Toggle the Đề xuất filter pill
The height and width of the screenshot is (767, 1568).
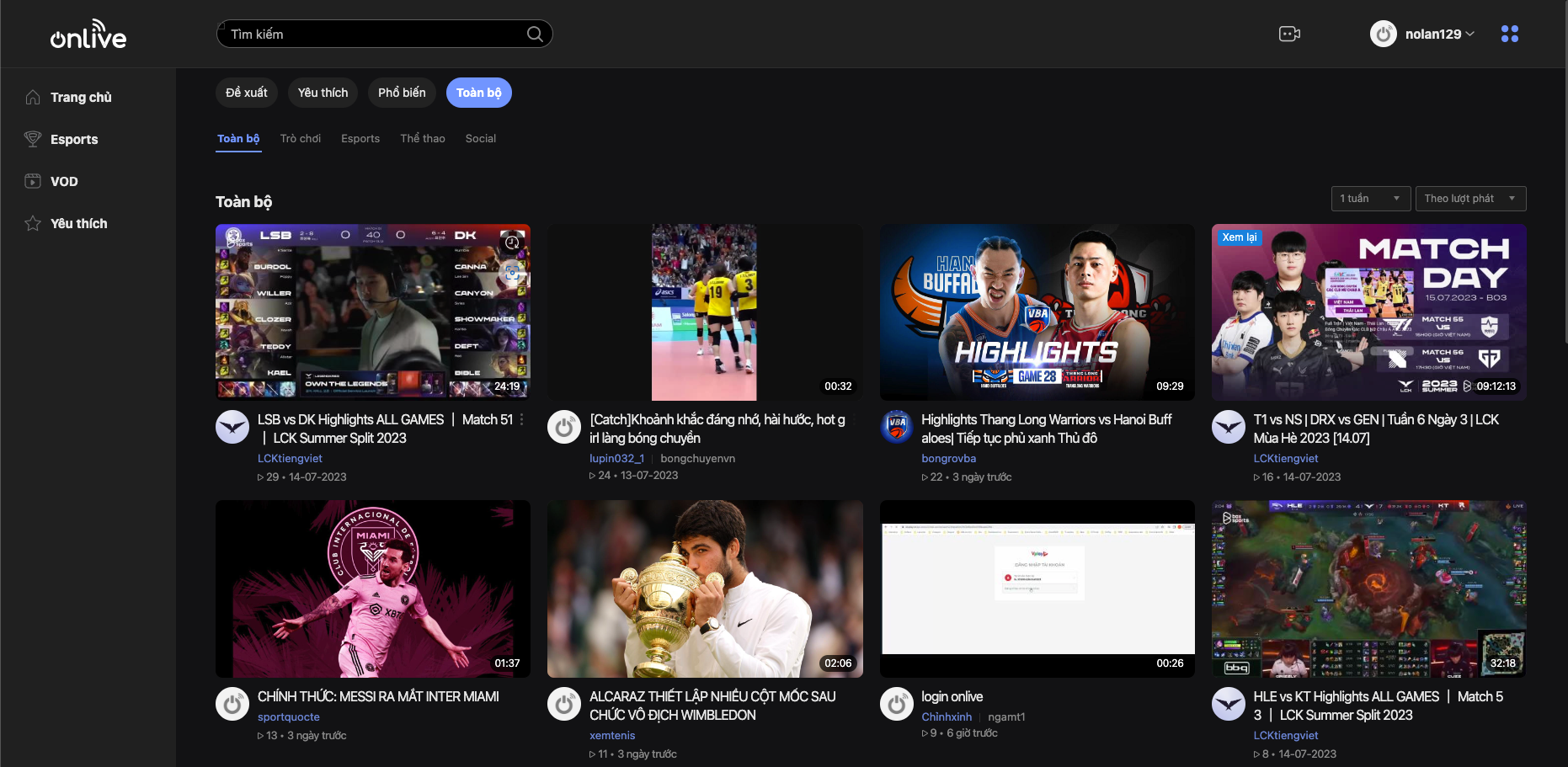[x=246, y=93]
